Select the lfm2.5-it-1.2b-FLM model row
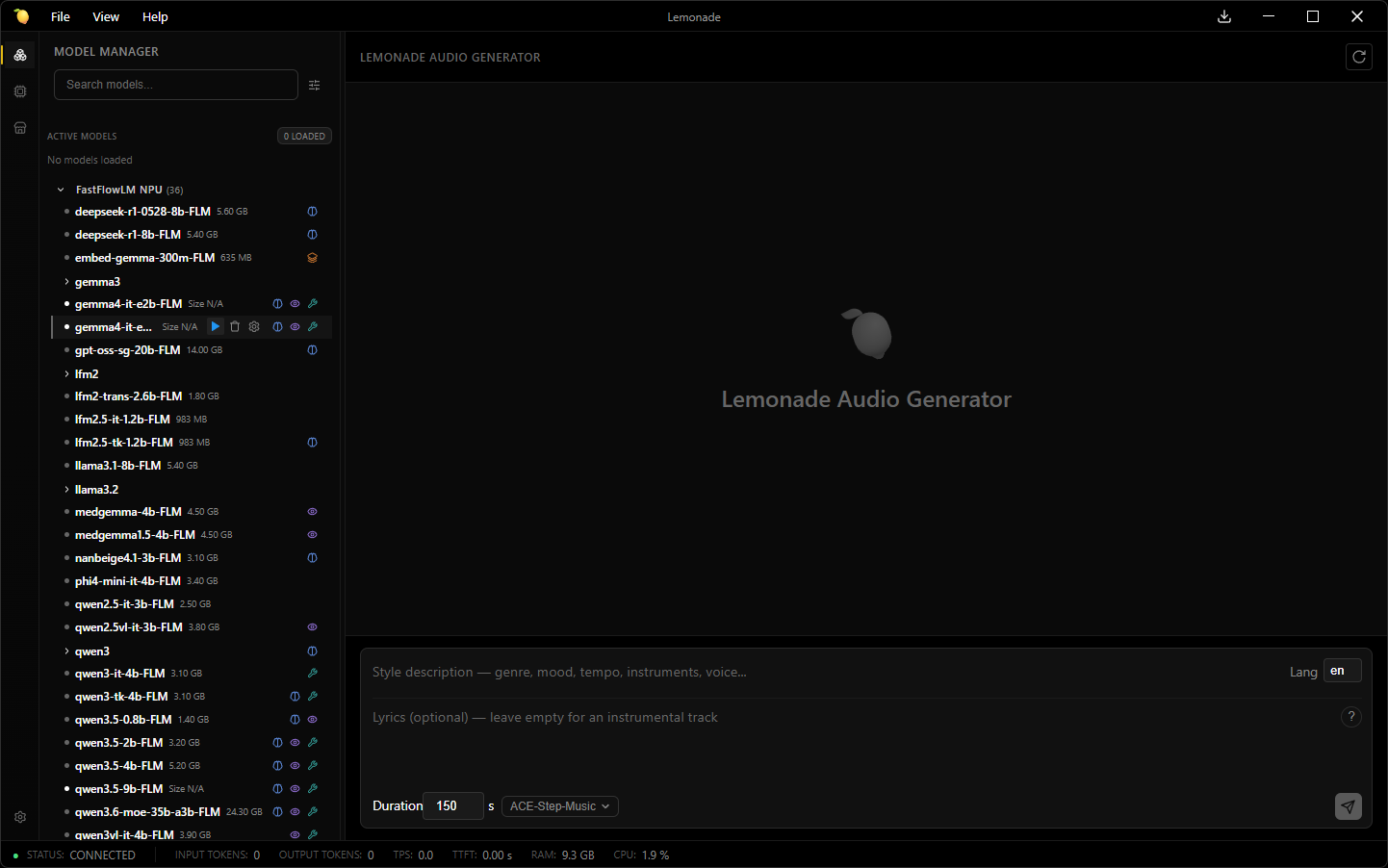Screen dimensions: 1388x868 pos(192,420)
